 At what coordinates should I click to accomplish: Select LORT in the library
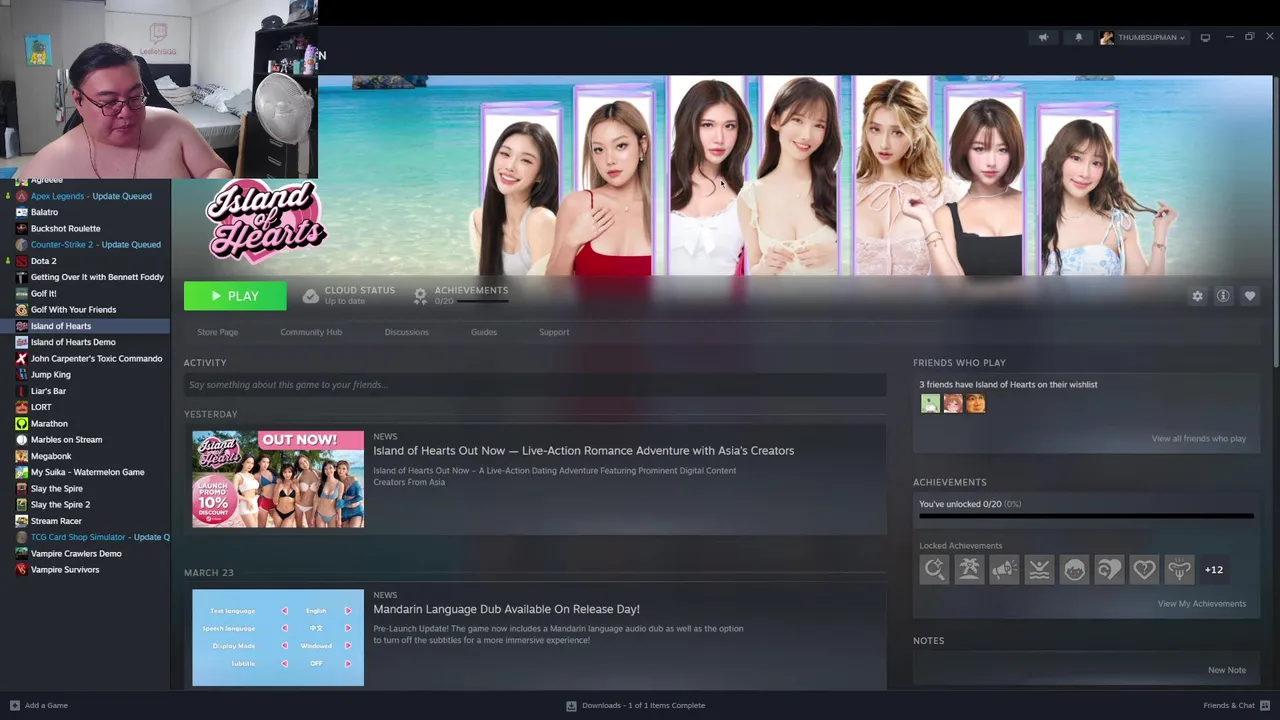click(x=41, y=407)
